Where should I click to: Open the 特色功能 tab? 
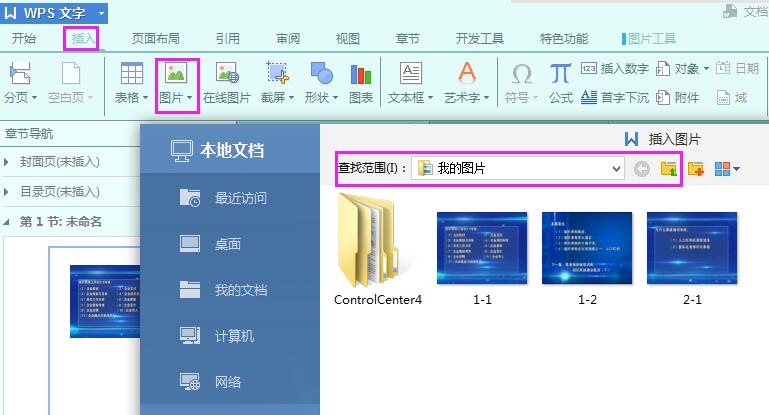(564, 39)
